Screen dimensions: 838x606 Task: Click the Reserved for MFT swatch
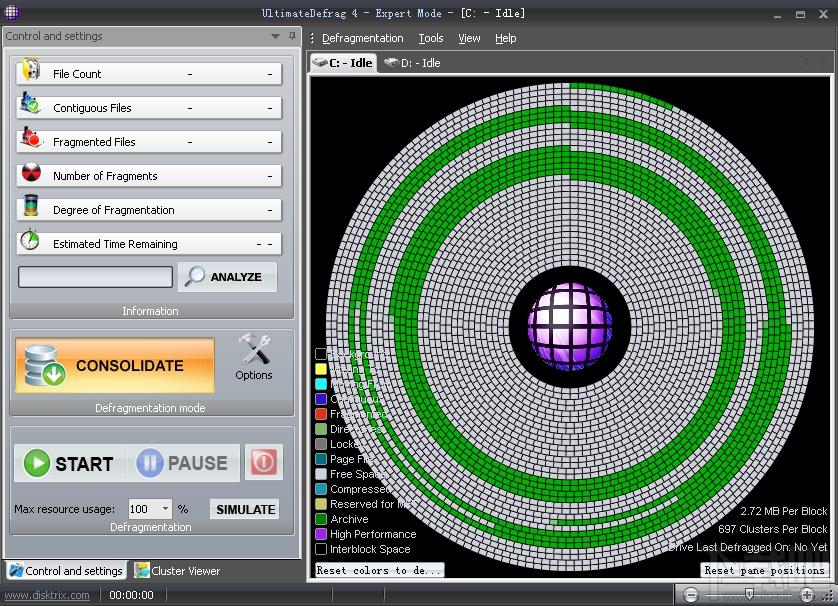321,503
